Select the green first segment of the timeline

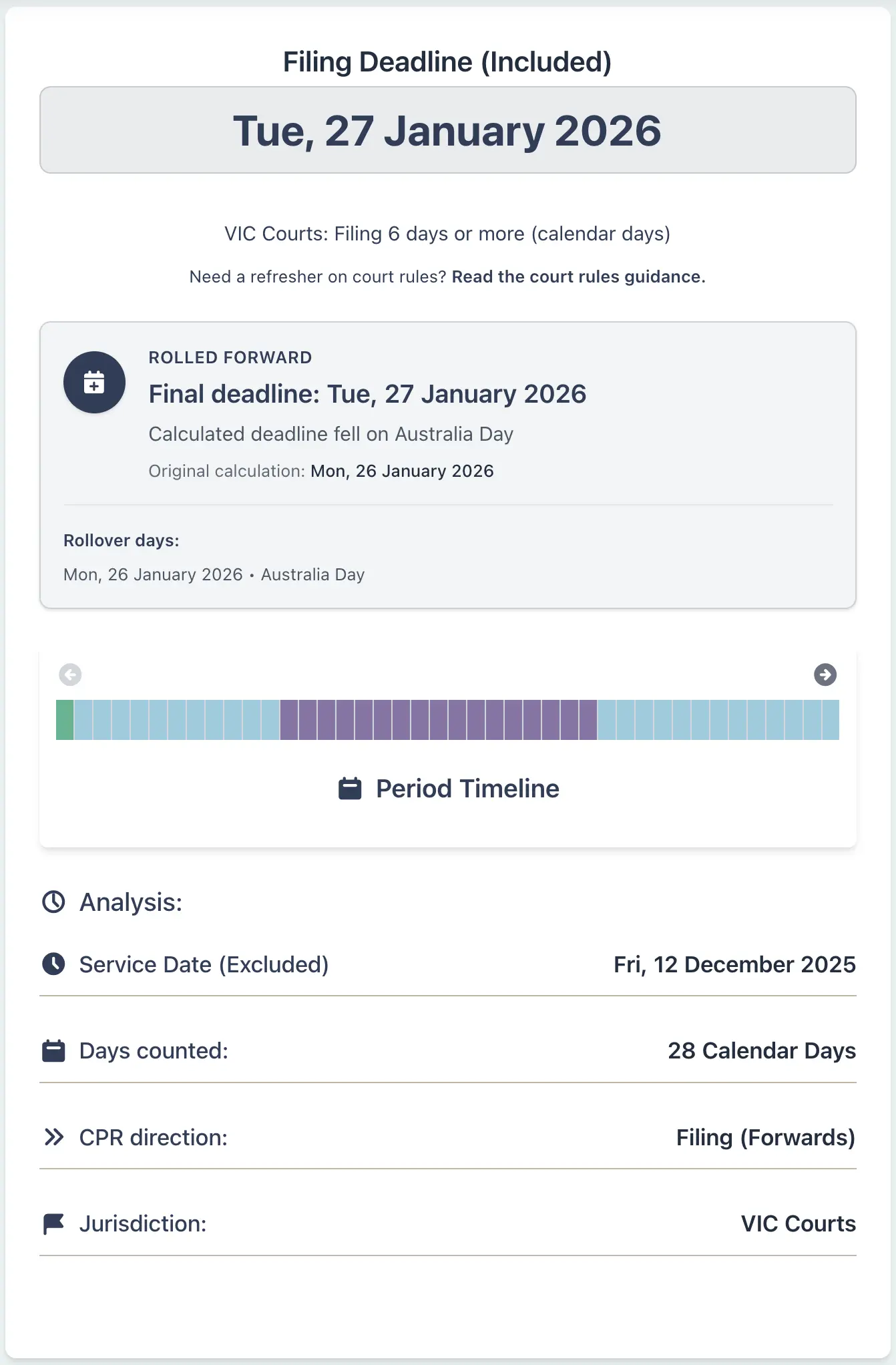click(65, 720)
